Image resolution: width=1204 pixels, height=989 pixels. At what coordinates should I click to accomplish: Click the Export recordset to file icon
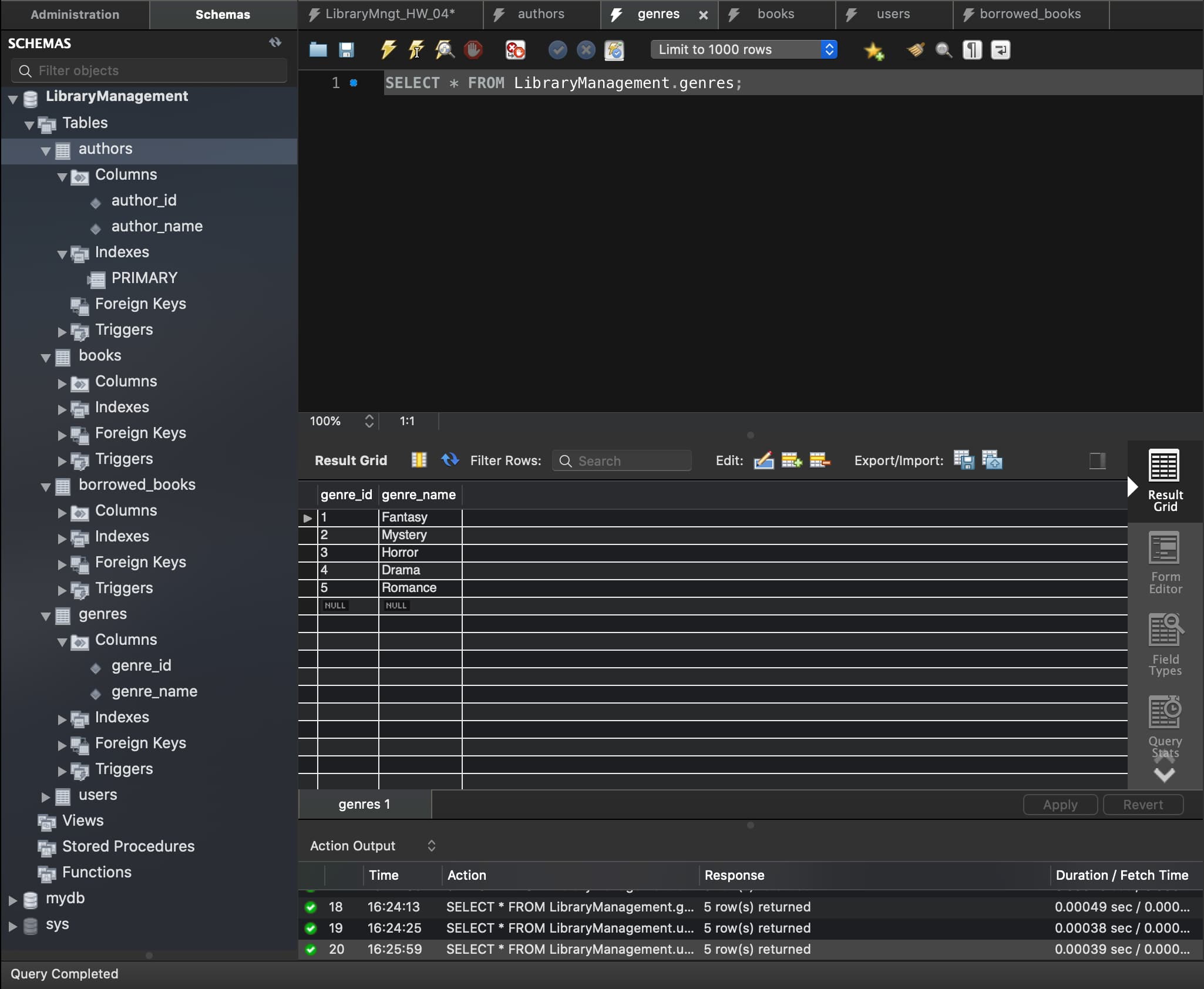coord(964,460)
